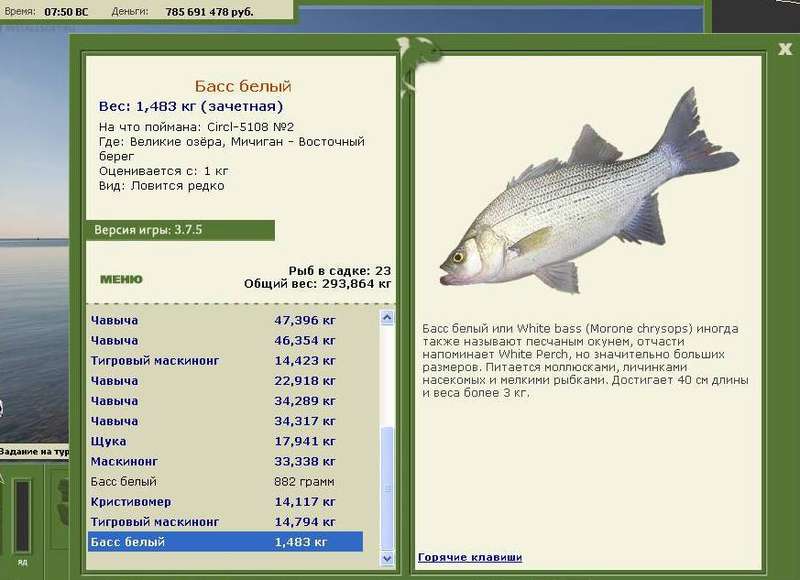
Task: Click the bait line Circl-5108 №2
Action: click(x=196, y=127)
